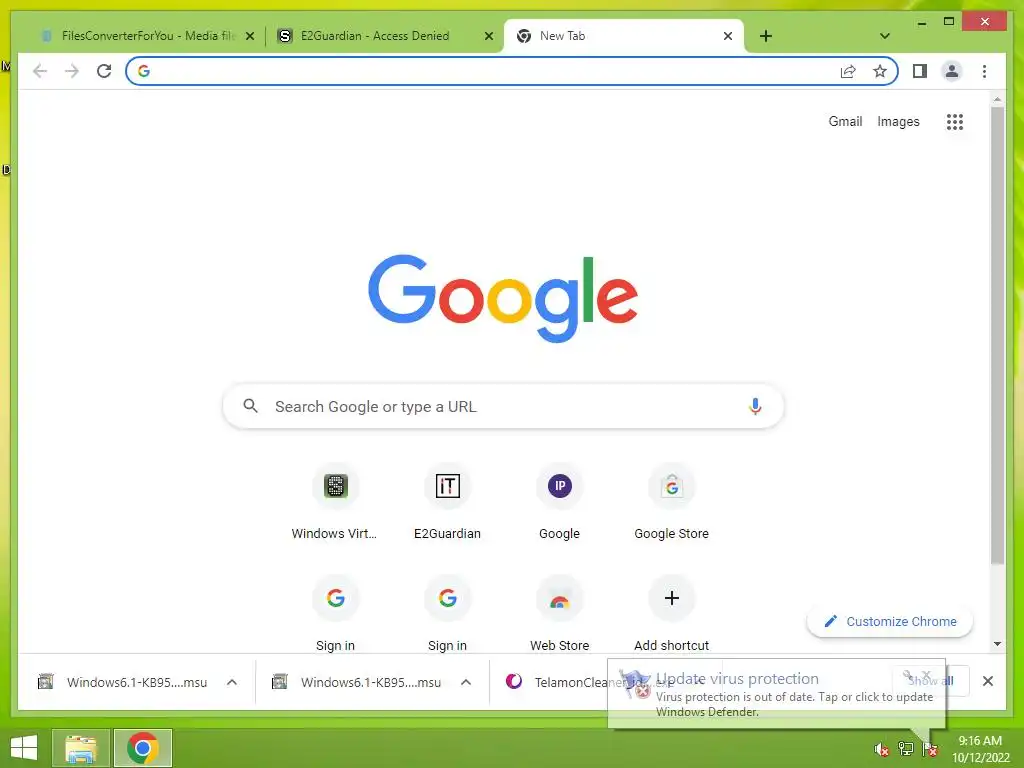The image size is (1024, 768).
Task: Reload the current page
Action: click(104, 71)
